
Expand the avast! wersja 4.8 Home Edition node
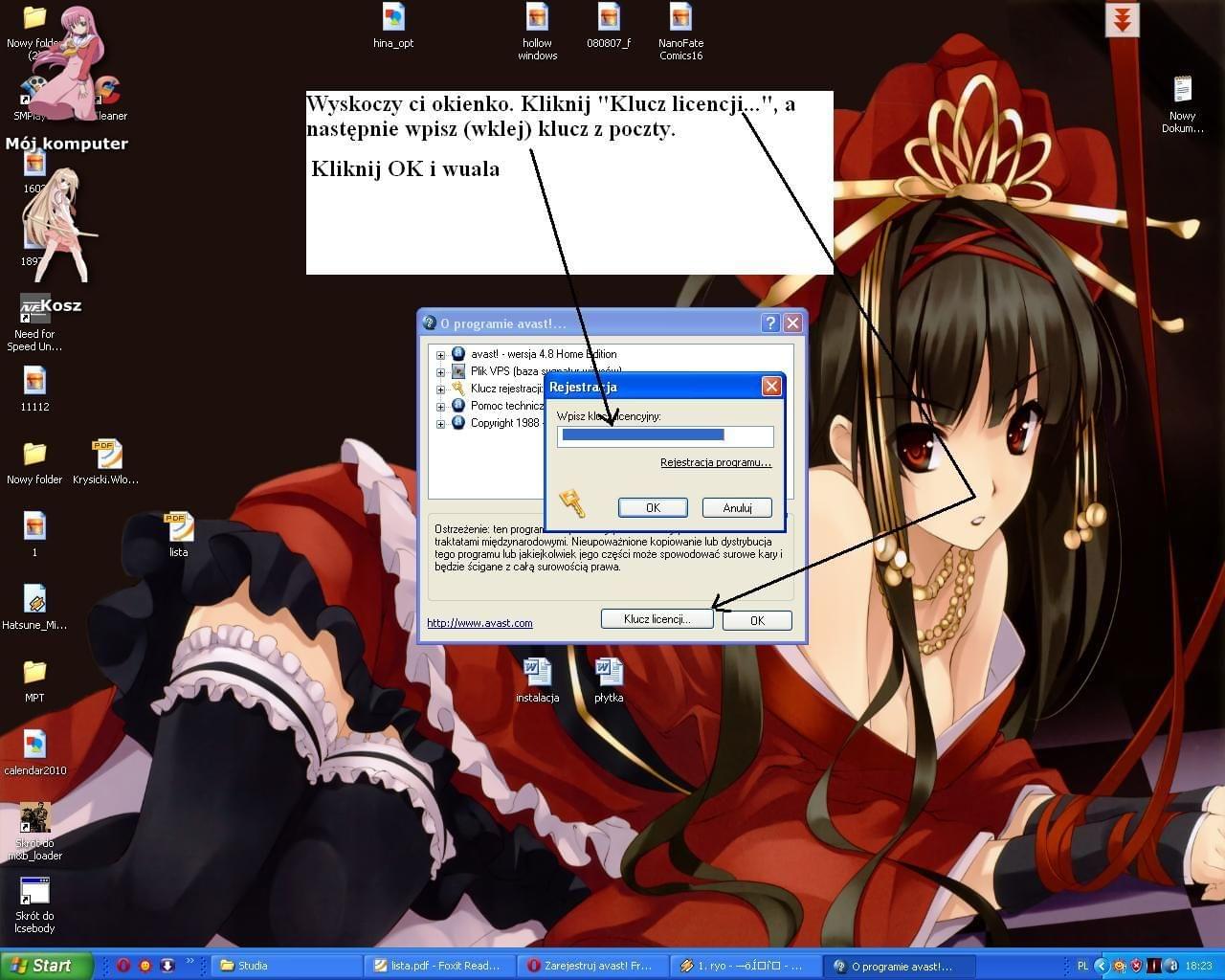(441, 355)
